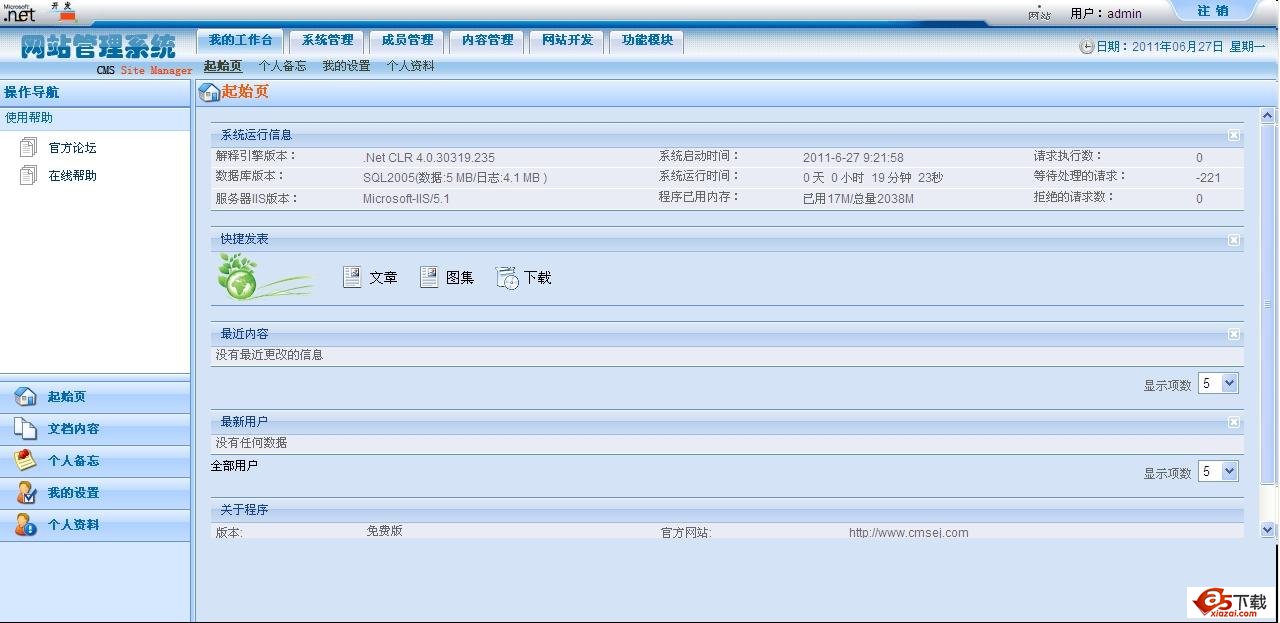Viewport: 1280px width, 623px height.
Task: Collapse the 最新用户 panel
Action: (1234, 422)
